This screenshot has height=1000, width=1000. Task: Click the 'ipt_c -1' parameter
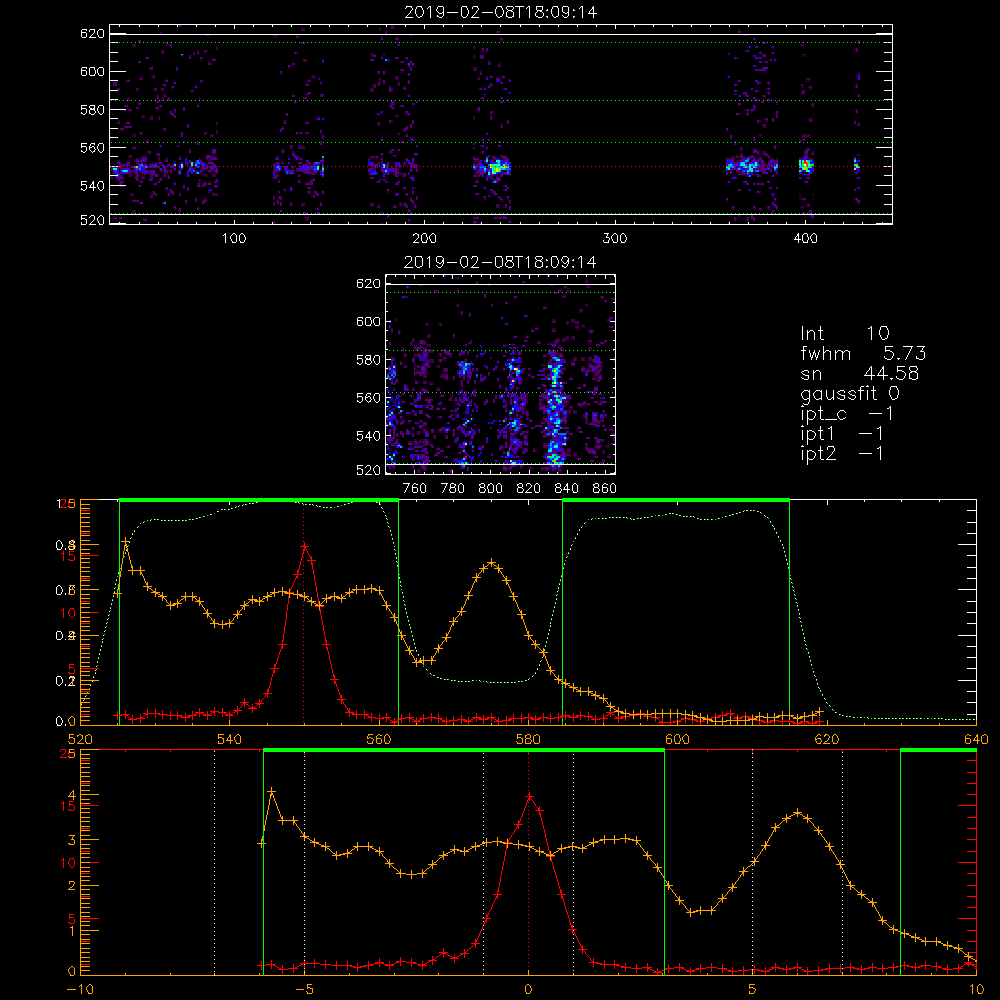coord(847,414)
